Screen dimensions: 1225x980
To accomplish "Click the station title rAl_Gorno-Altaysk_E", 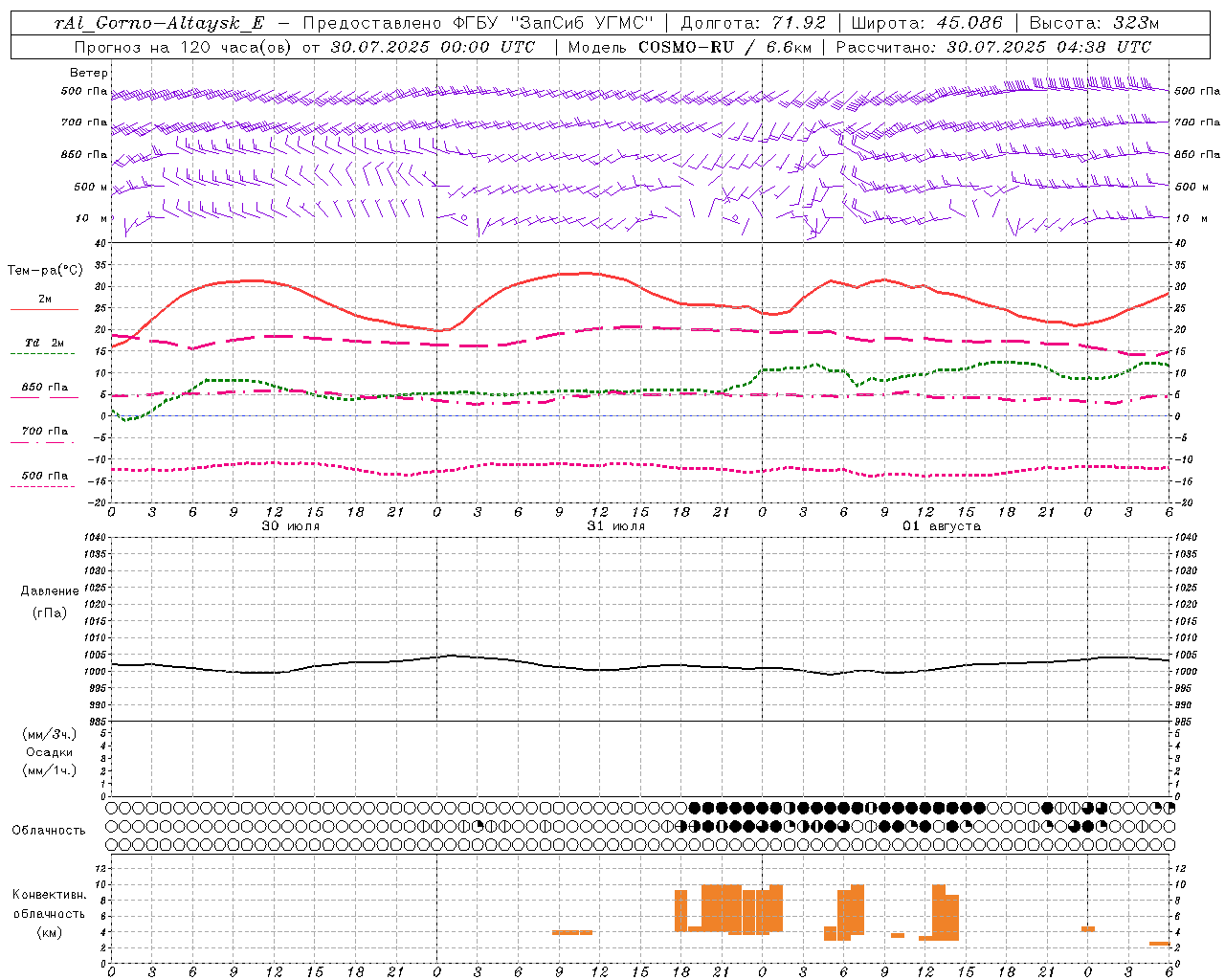I will click(x=160, y=23).
